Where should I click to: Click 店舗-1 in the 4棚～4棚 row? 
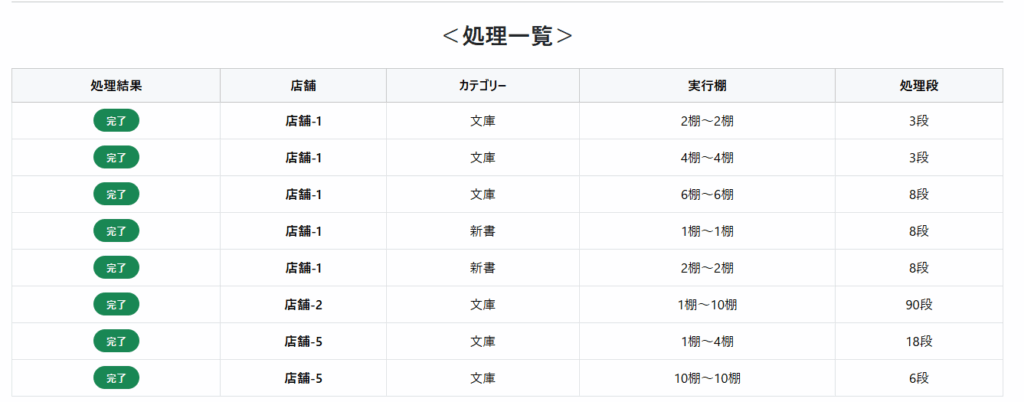click(x=303, y=158)
